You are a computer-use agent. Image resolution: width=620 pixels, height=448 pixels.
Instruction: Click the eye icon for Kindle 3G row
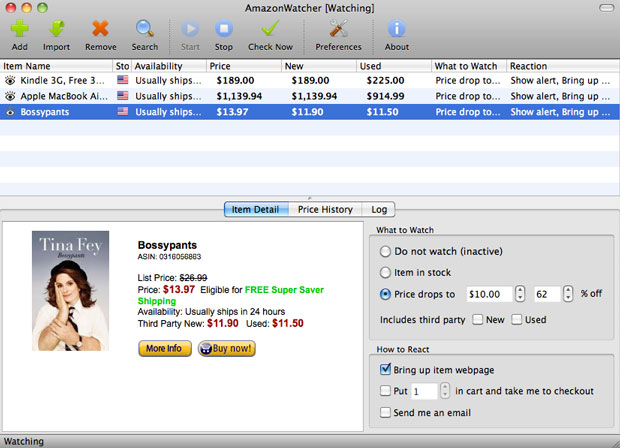click(10, 81)
